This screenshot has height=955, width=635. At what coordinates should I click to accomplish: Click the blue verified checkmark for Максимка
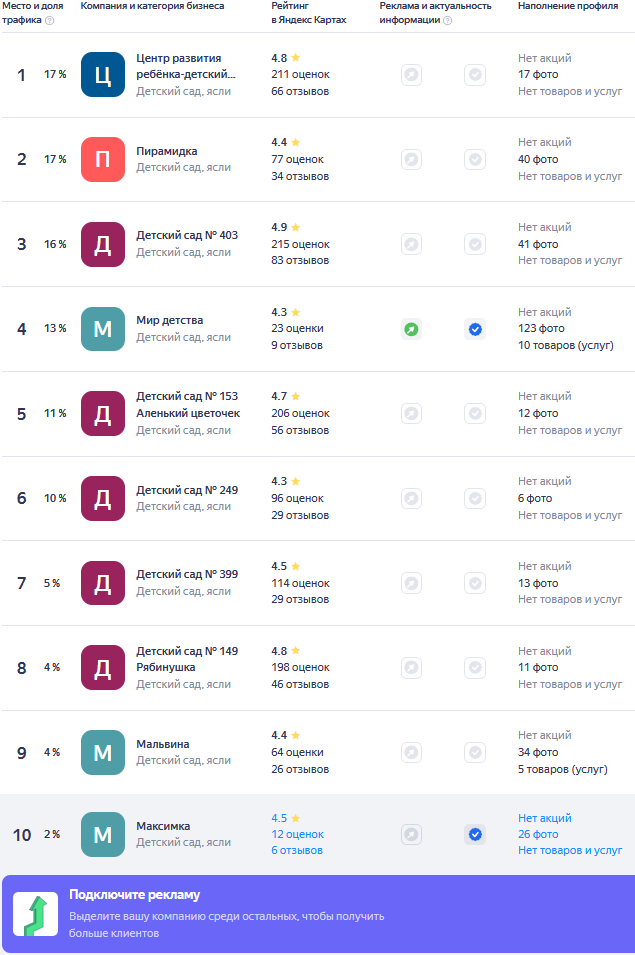[x=475, y=834]
